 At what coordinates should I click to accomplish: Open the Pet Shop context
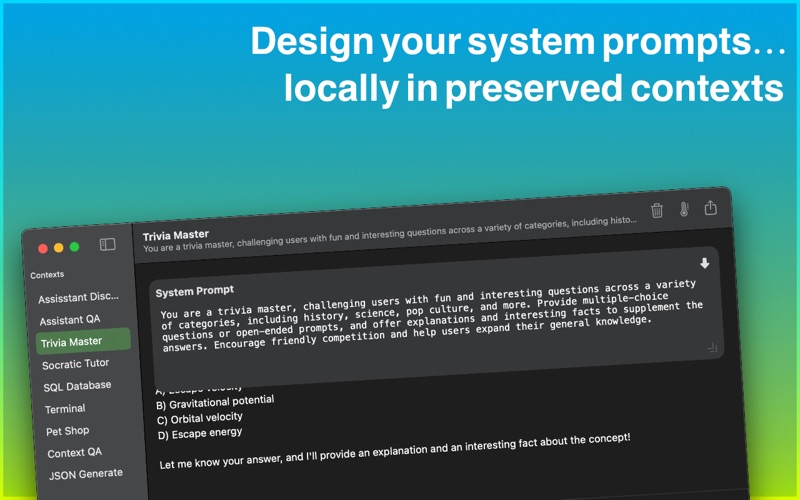coord(67,431)
